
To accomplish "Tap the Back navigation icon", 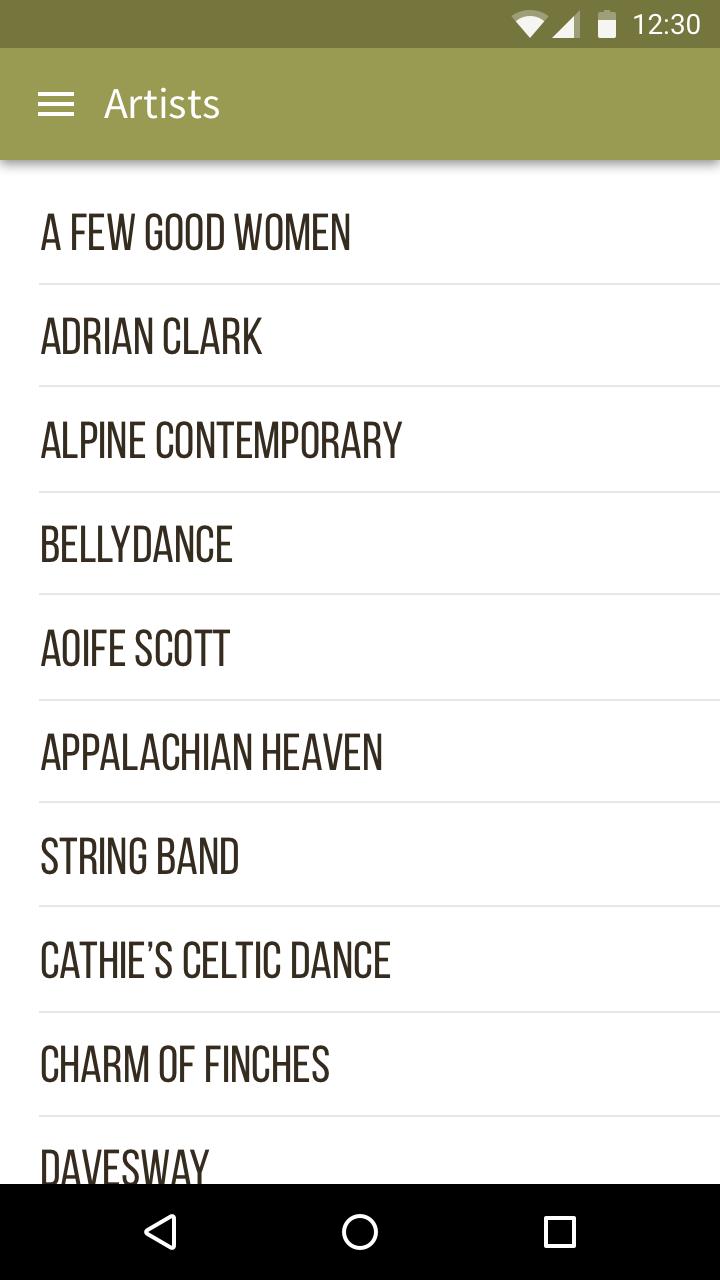I will pos(160,1231).
